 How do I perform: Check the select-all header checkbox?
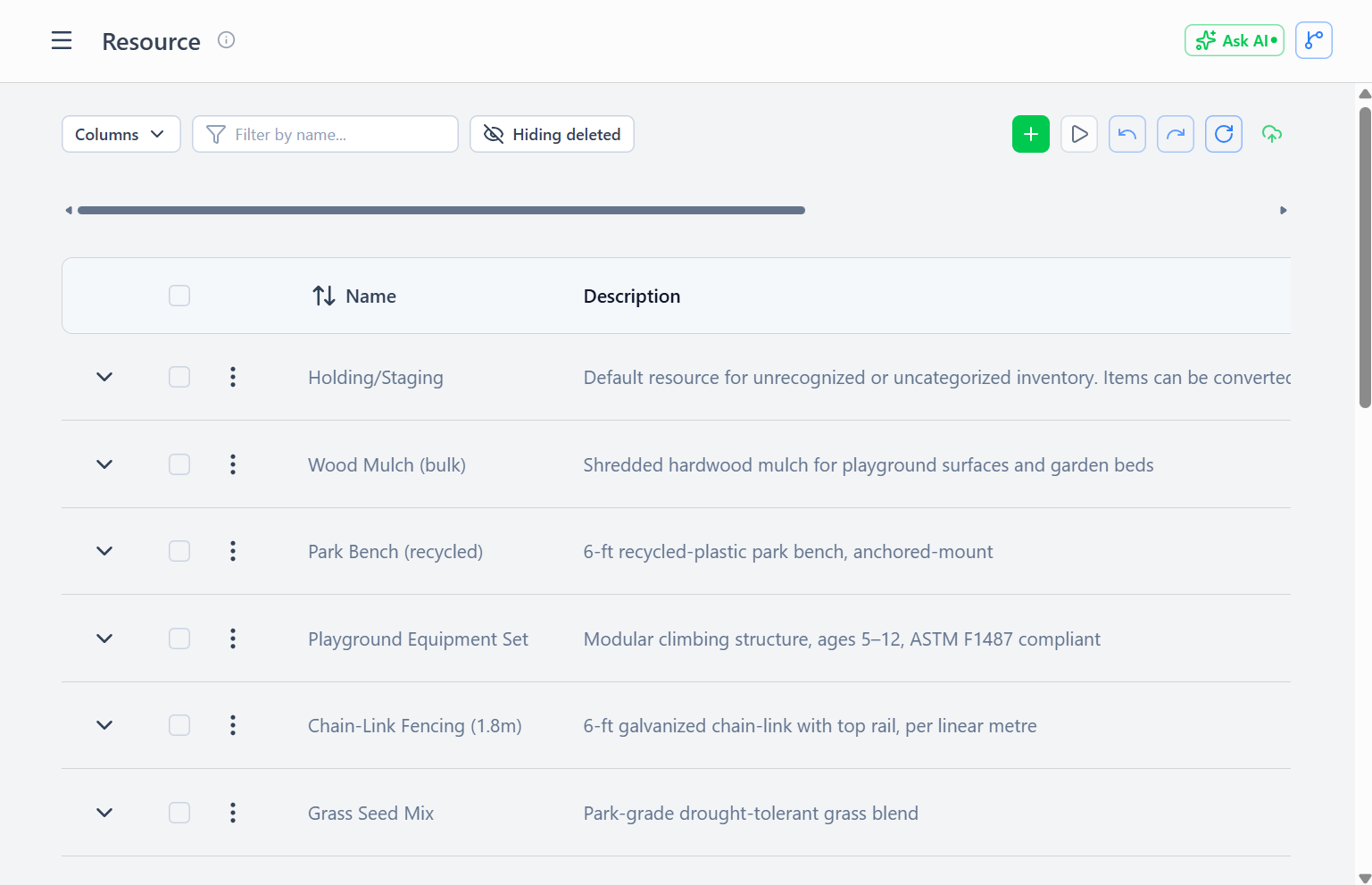pyautogui.click(x=179, y=296)
